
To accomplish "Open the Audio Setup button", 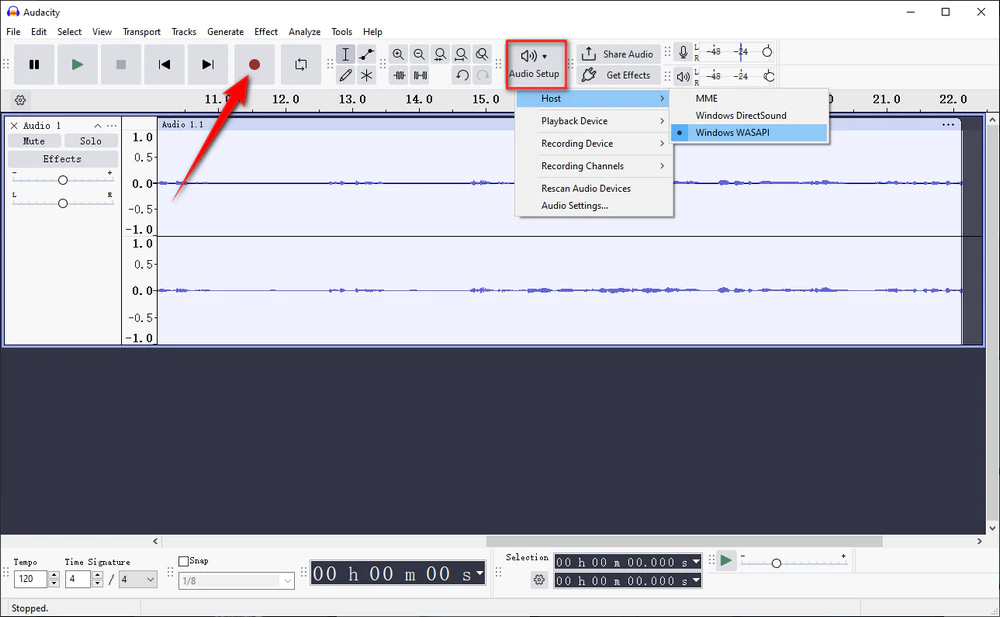I will coord(534,64).
